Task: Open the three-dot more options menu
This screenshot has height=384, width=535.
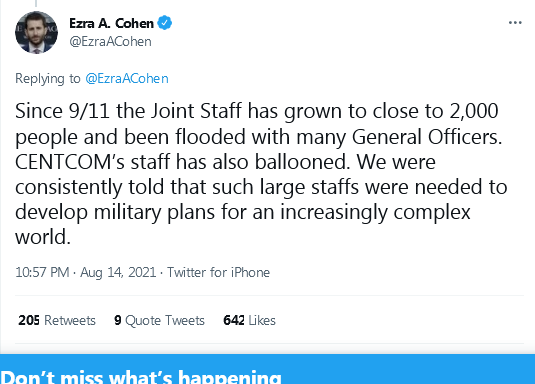Action: point(515,23)
